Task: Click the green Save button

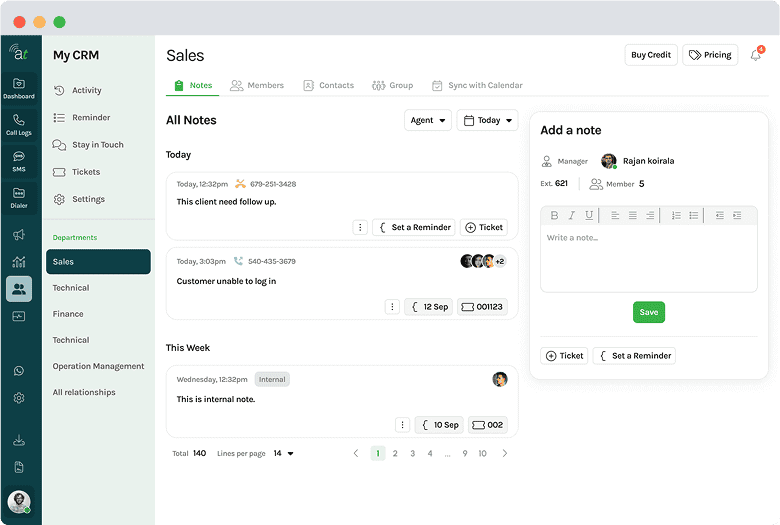Action: point(649,312)
